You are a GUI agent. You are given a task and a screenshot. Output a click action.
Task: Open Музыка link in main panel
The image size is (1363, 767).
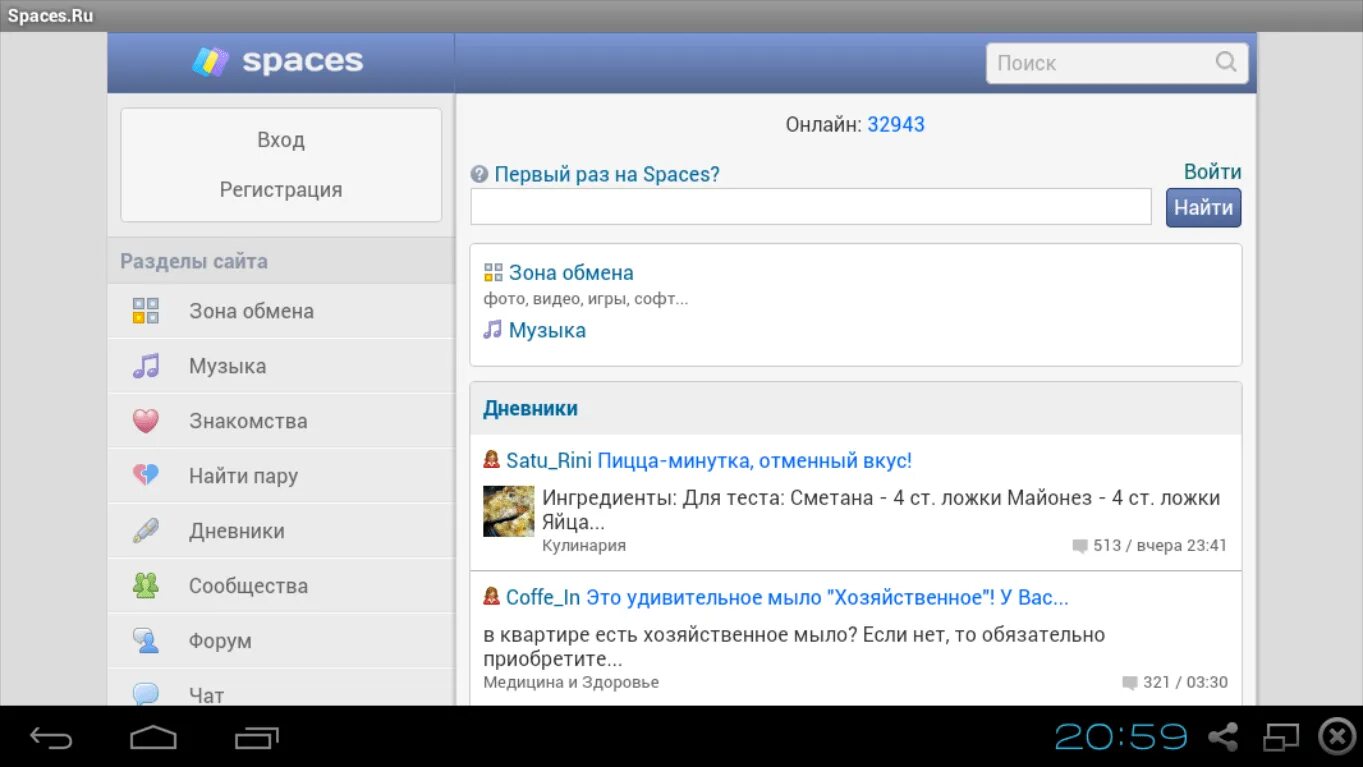[x=547, y=330]
